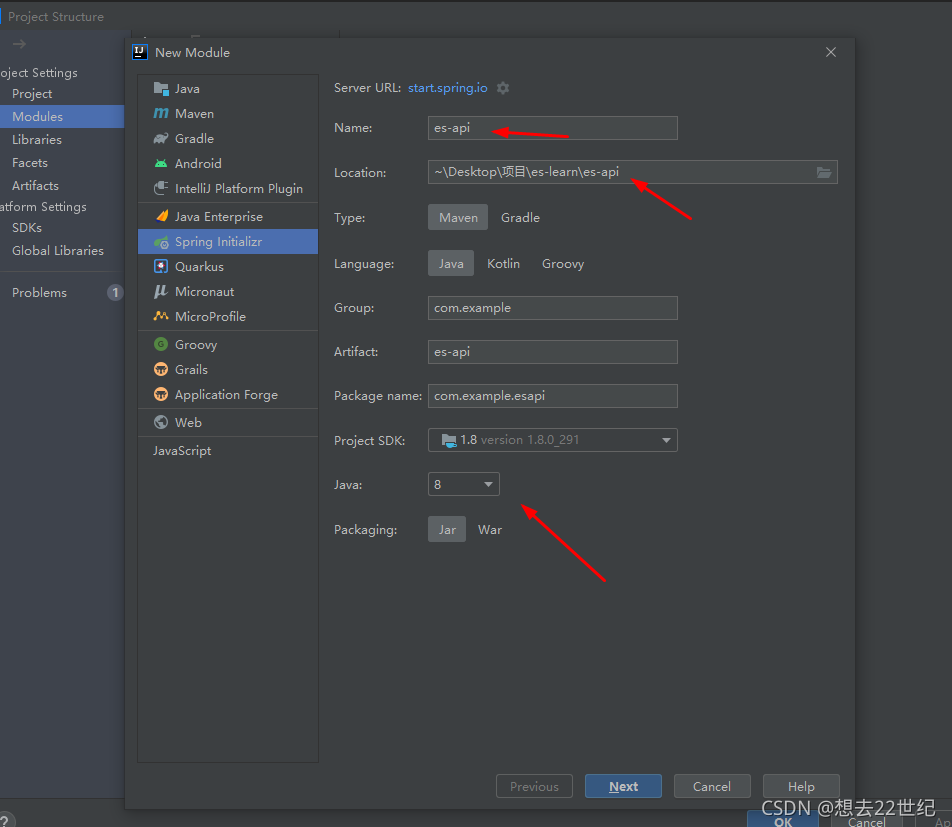Choose Maven as build type
This screenshot has height=827, width=952.
[458, 217]
